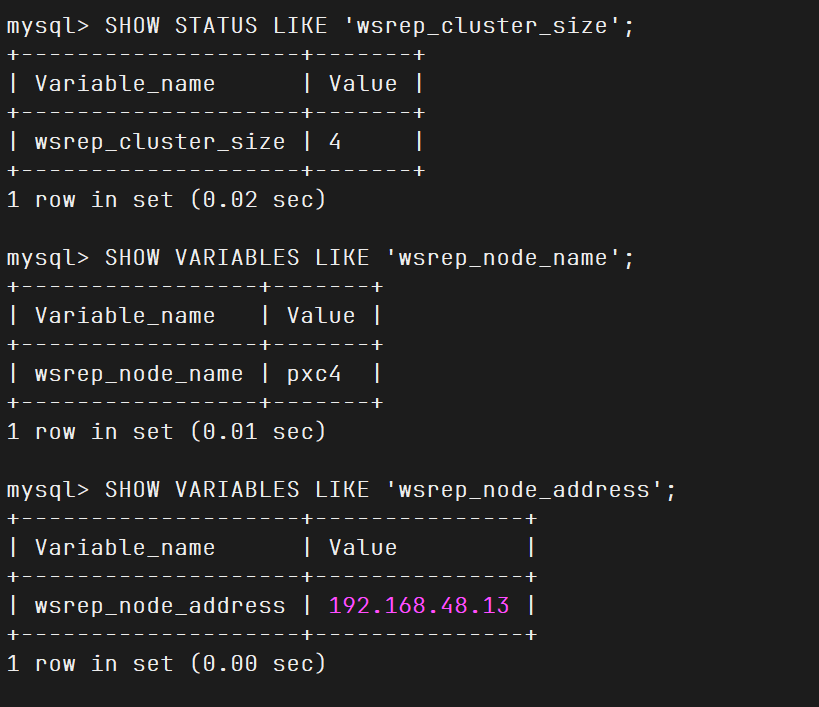Click the quoted 'wsrep_node_address' in the third command
This screenshot has height=707, width=819.
tap(524, 490)
